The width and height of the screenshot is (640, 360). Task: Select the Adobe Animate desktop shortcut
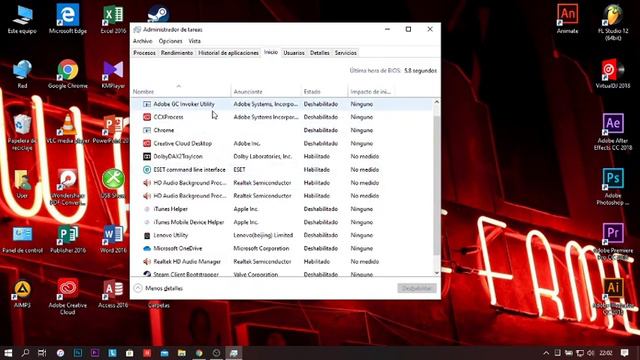click(567, 20)
